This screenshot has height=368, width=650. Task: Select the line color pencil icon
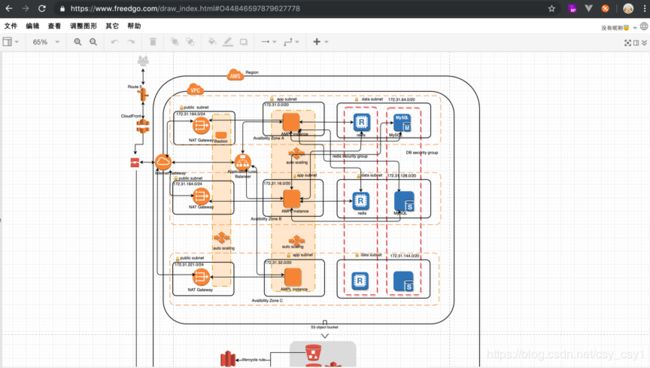[x=228, y=42]
